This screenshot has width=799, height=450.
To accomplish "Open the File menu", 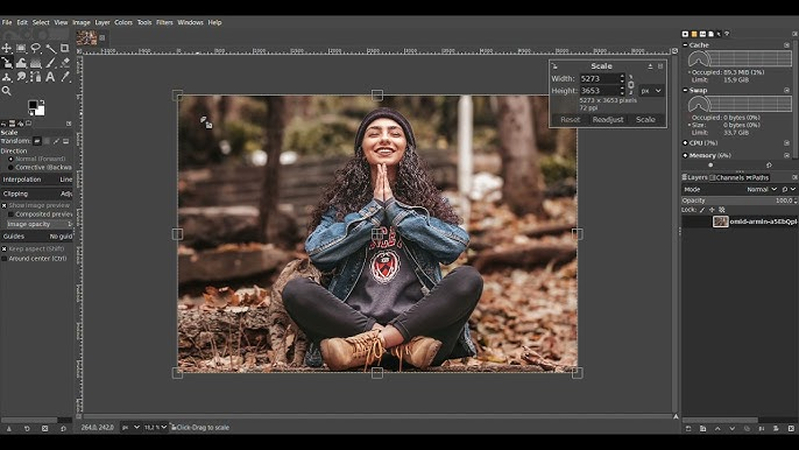I will [x=7, y=22].
